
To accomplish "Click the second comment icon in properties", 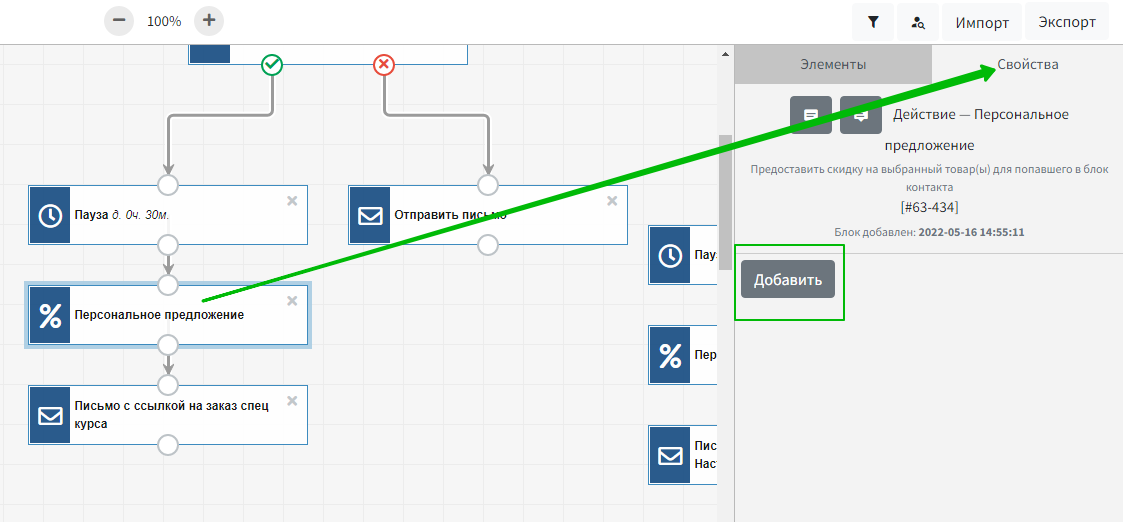I will 860,115.
